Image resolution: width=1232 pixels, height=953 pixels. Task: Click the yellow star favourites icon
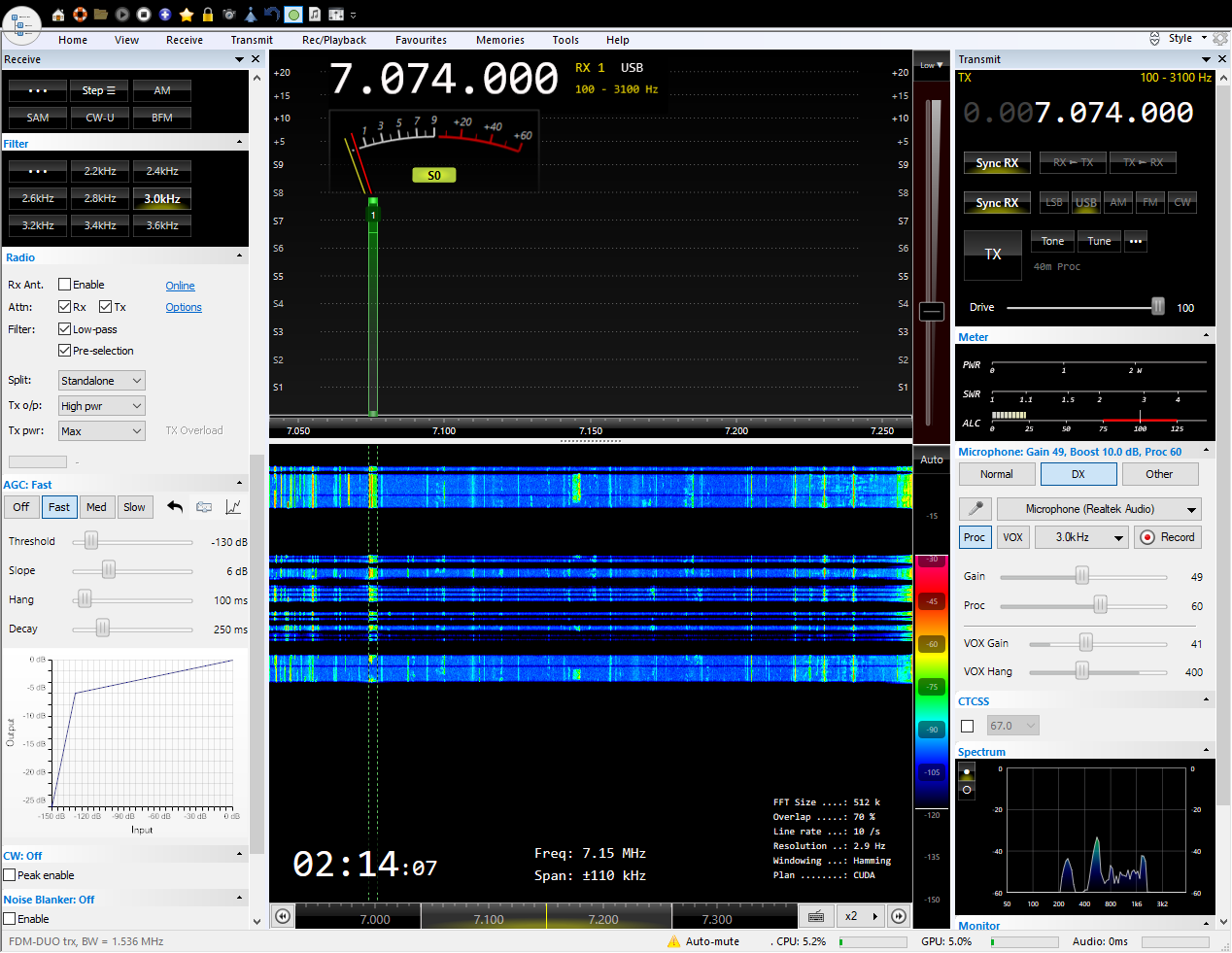click(187, 15)
